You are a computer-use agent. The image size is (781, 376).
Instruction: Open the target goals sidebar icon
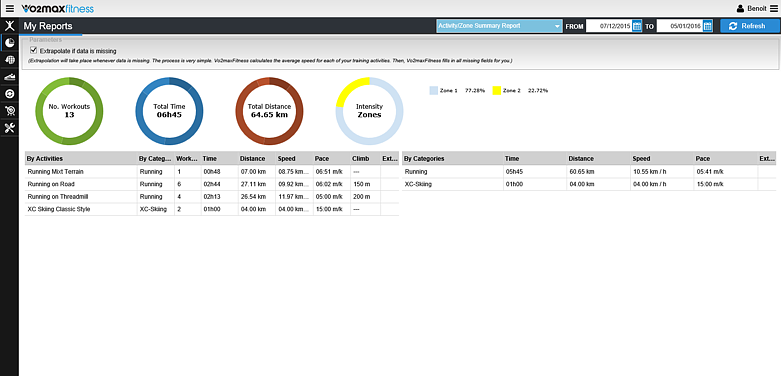pos(9,111)
